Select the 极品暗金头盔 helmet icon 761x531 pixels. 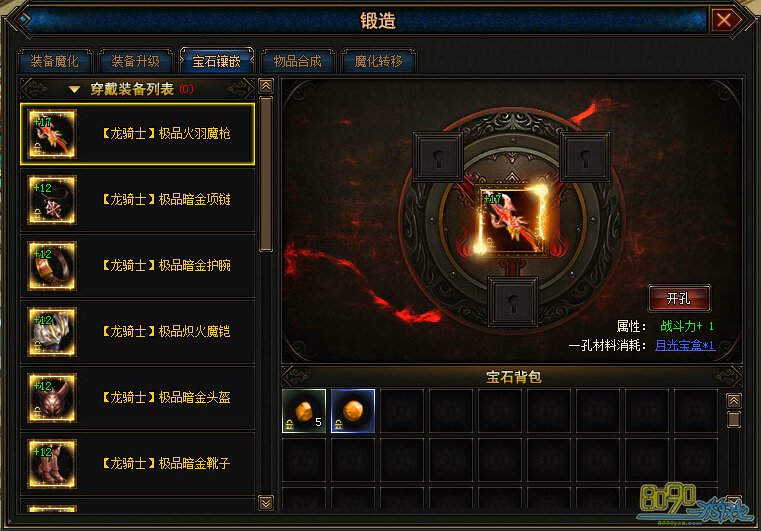pyautogui.click(x=52, y=398)
